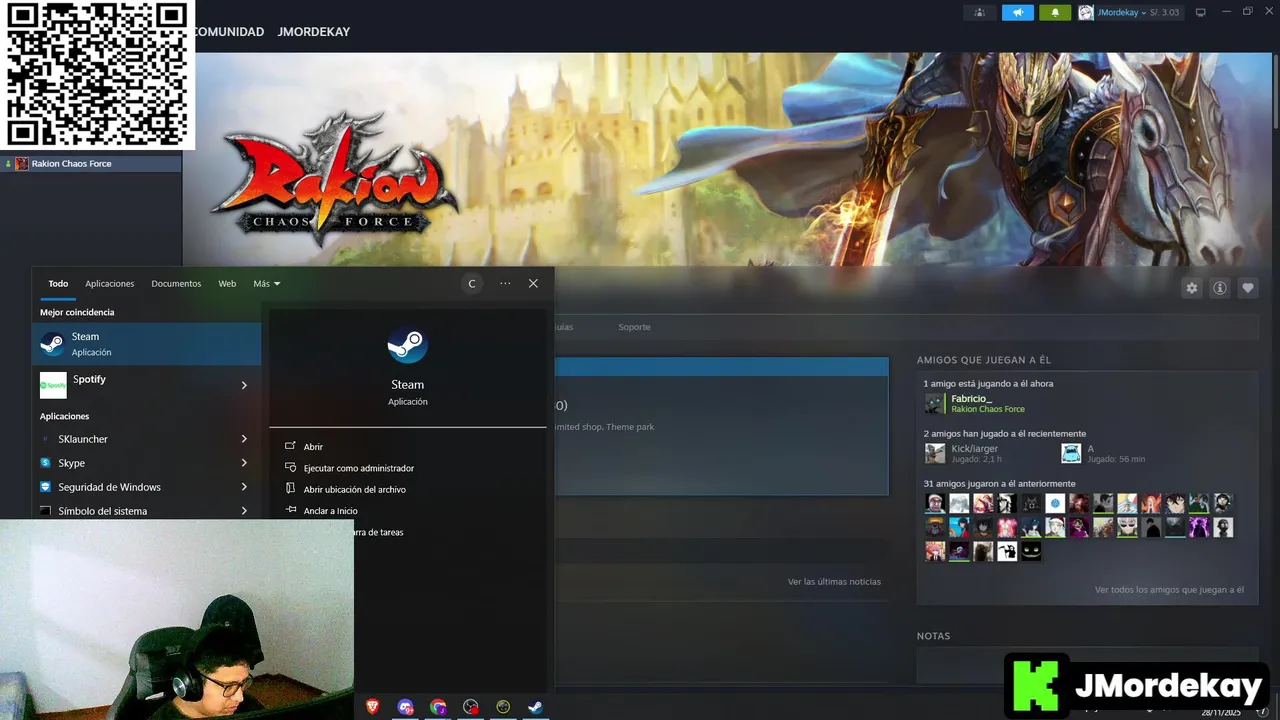
Task: Expand the Spotify result arrow
Action: coord(244,385)
